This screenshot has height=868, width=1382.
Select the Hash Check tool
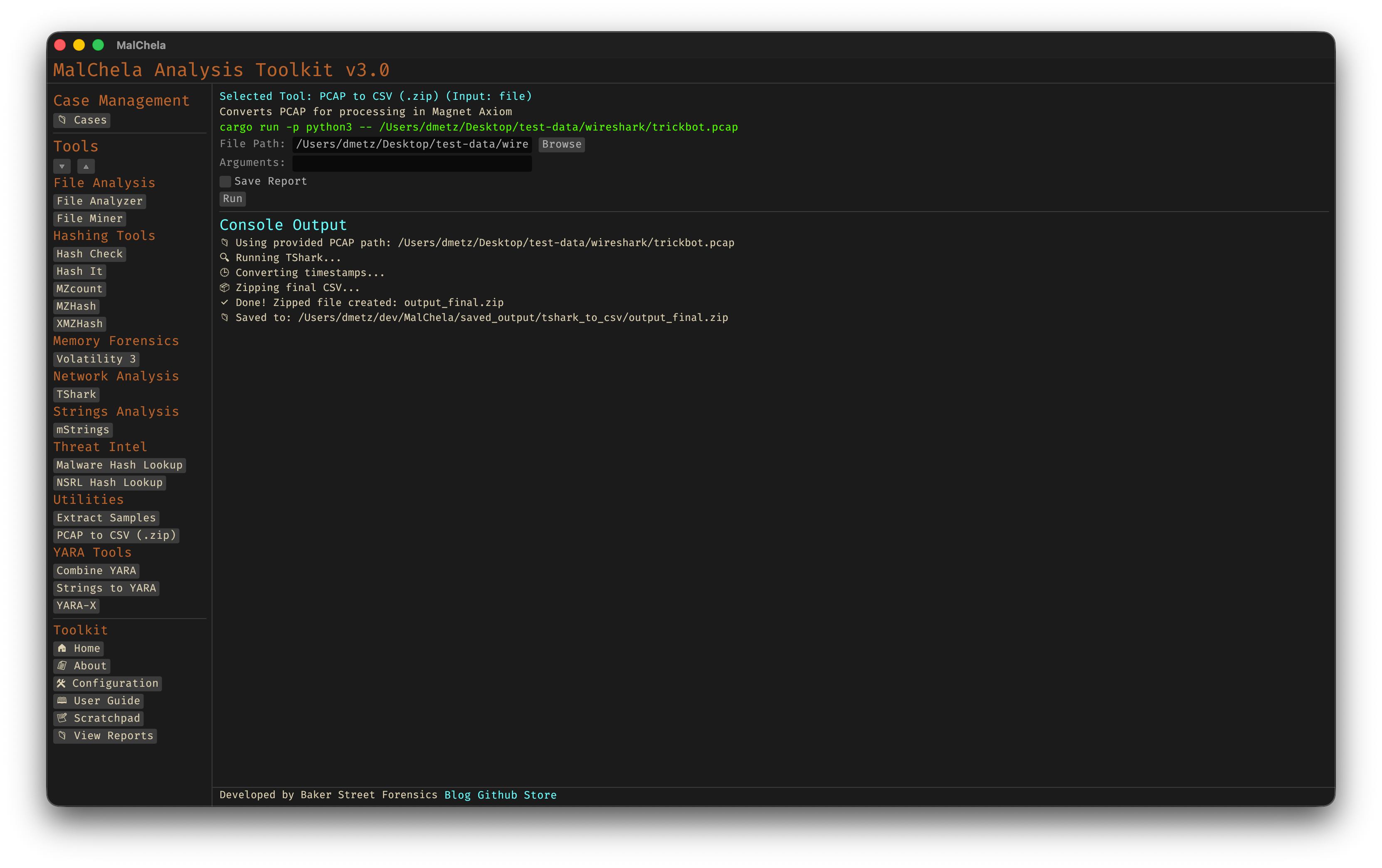coord(89,254)
